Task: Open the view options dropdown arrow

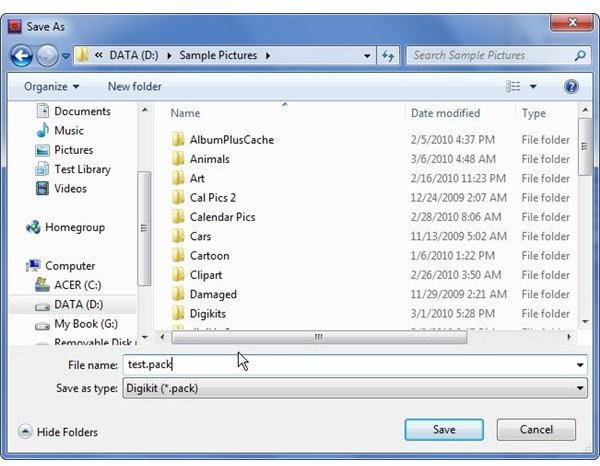Action: click(x=533, y=86)
